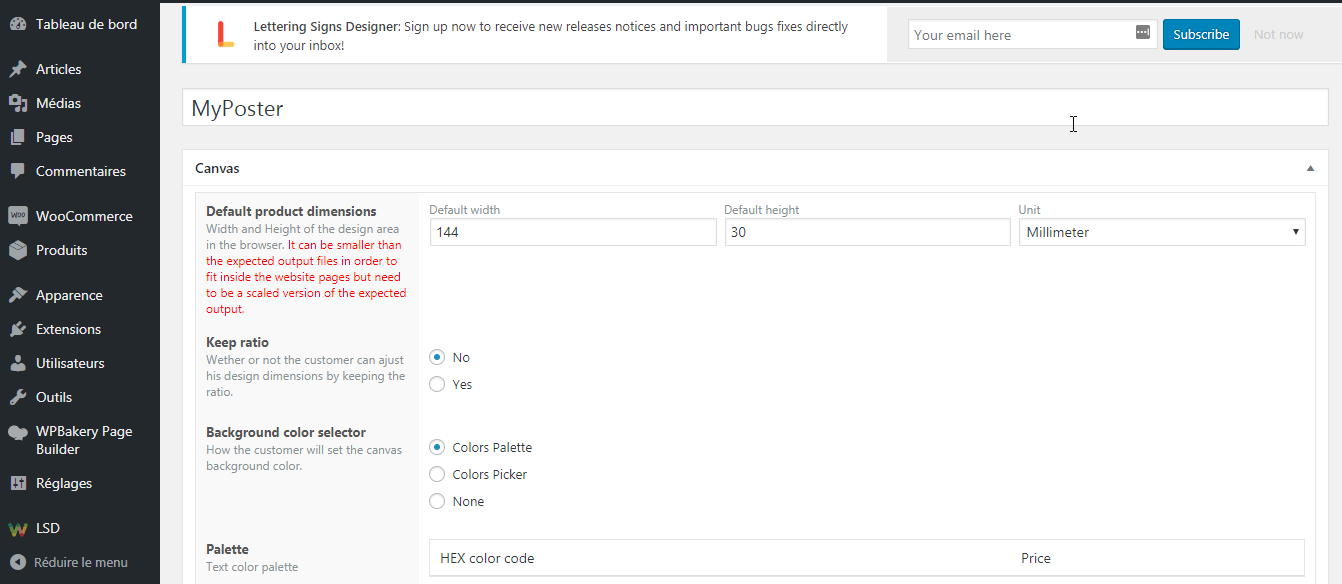Viewport: 1342px width, 584px height.
Task: Collapse the Canvas panel with its arrow
Action: coord(1310,169)
